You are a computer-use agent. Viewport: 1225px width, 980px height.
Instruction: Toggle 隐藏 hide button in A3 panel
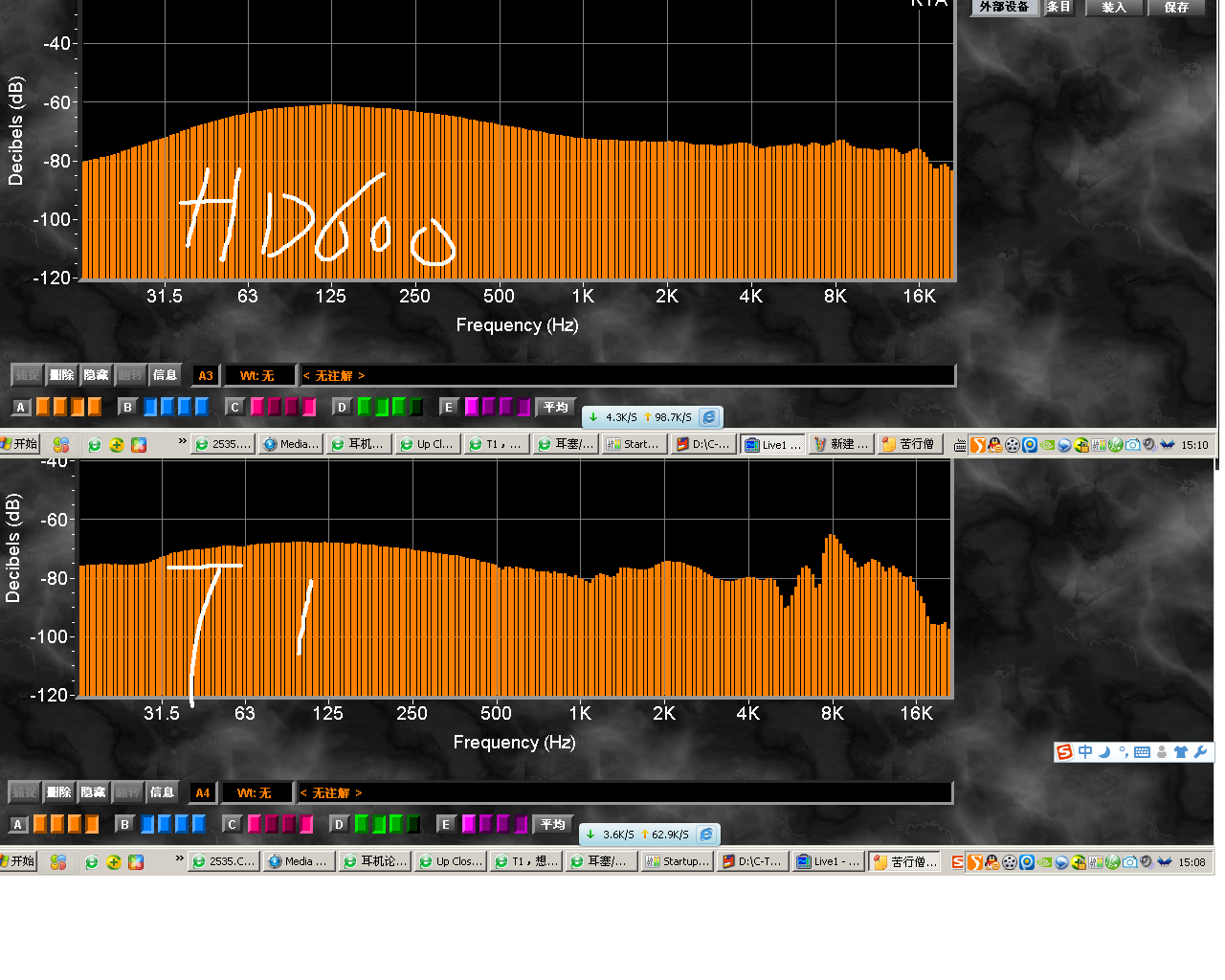point(96,375)
